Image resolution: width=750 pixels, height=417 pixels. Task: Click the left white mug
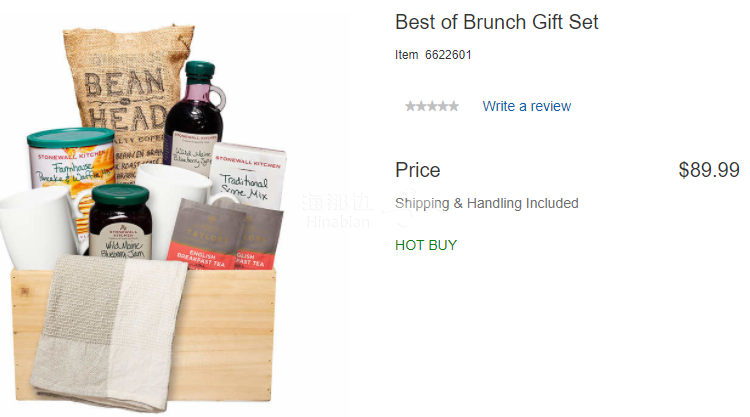36,227
